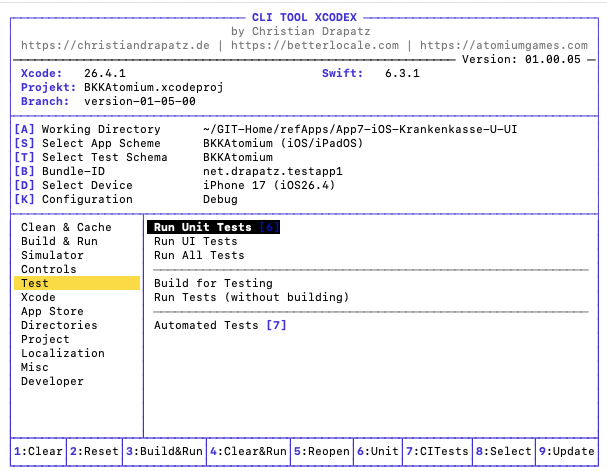Click the net.drapatz.testapp1 bundle value
This screenshot has width=607, height=471.
coord(273,171)
